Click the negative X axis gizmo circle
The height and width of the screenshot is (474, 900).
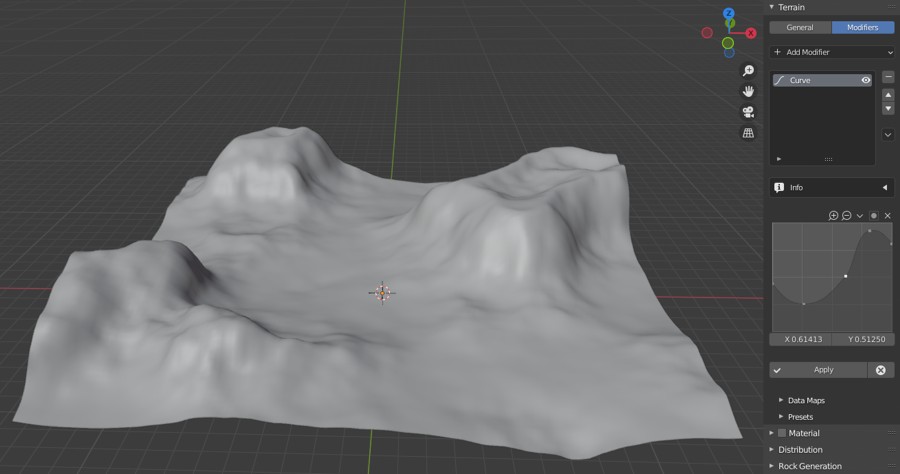click(x=707, y=33)
